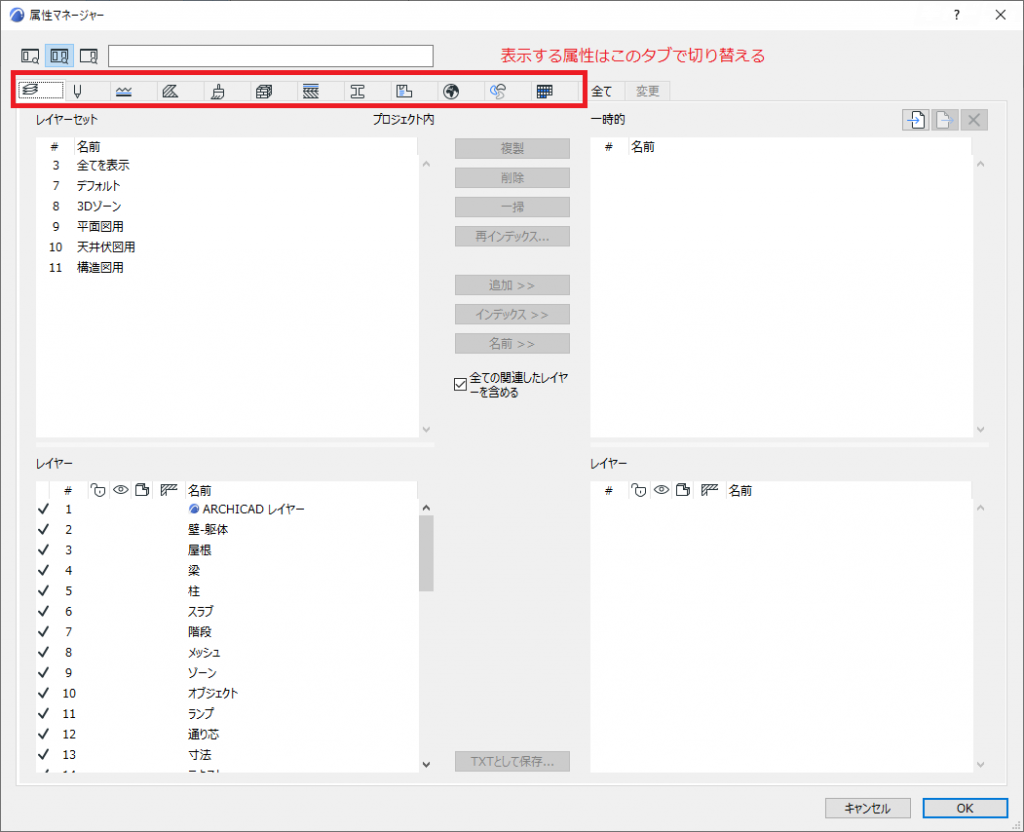Screen dimensions: 1024x832
Task: Open the Zone Categories tab
Action: click(x=404, y=91)
